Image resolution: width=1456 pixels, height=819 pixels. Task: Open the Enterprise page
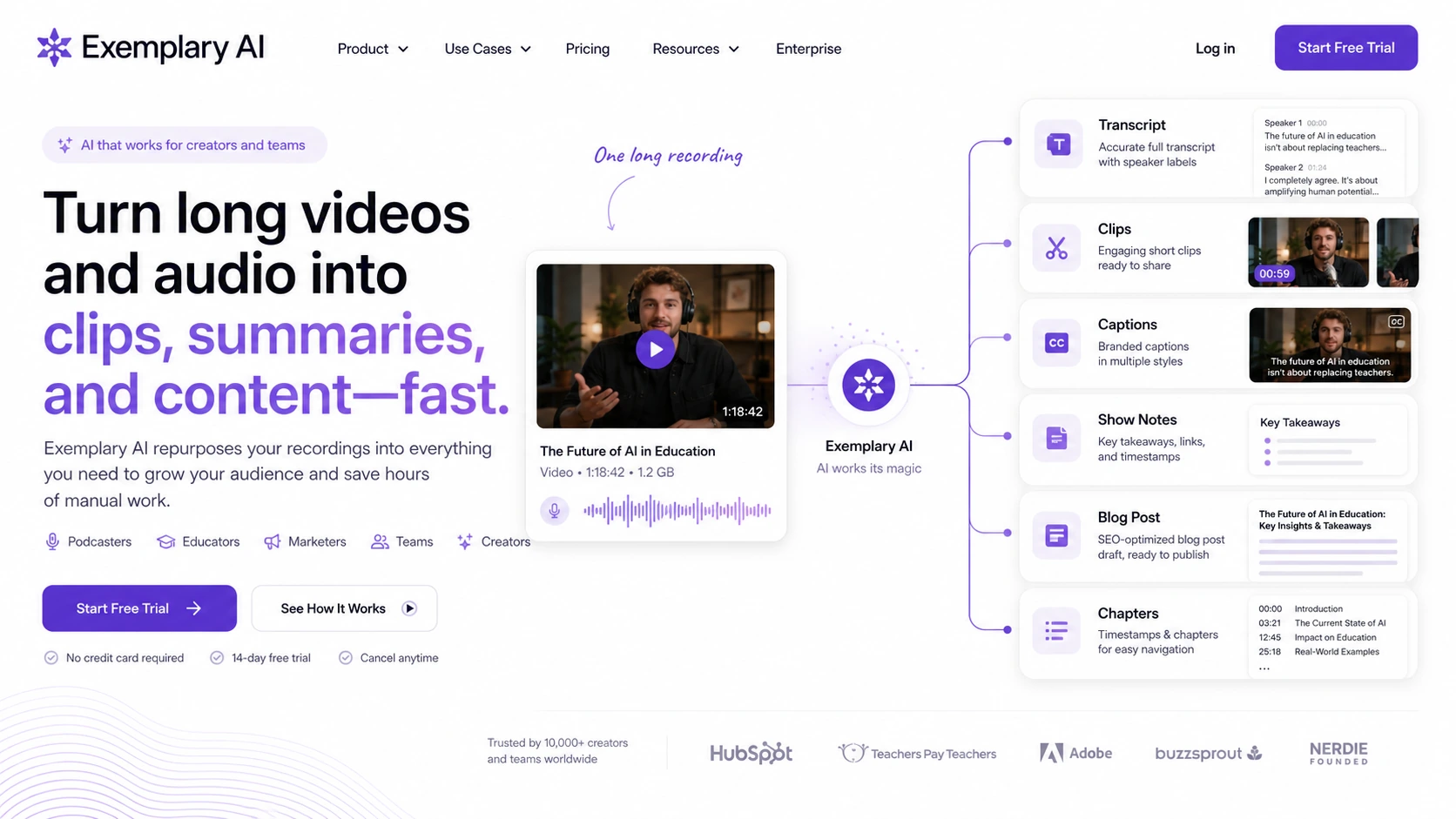pyautogui.click(x=809, y=49)
